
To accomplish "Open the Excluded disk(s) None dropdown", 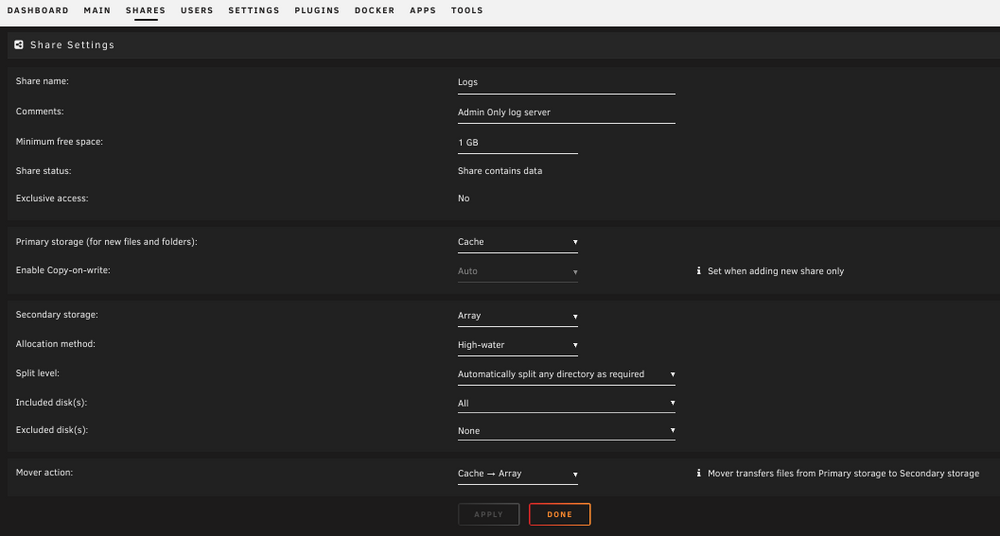I will tap(566, 431).
